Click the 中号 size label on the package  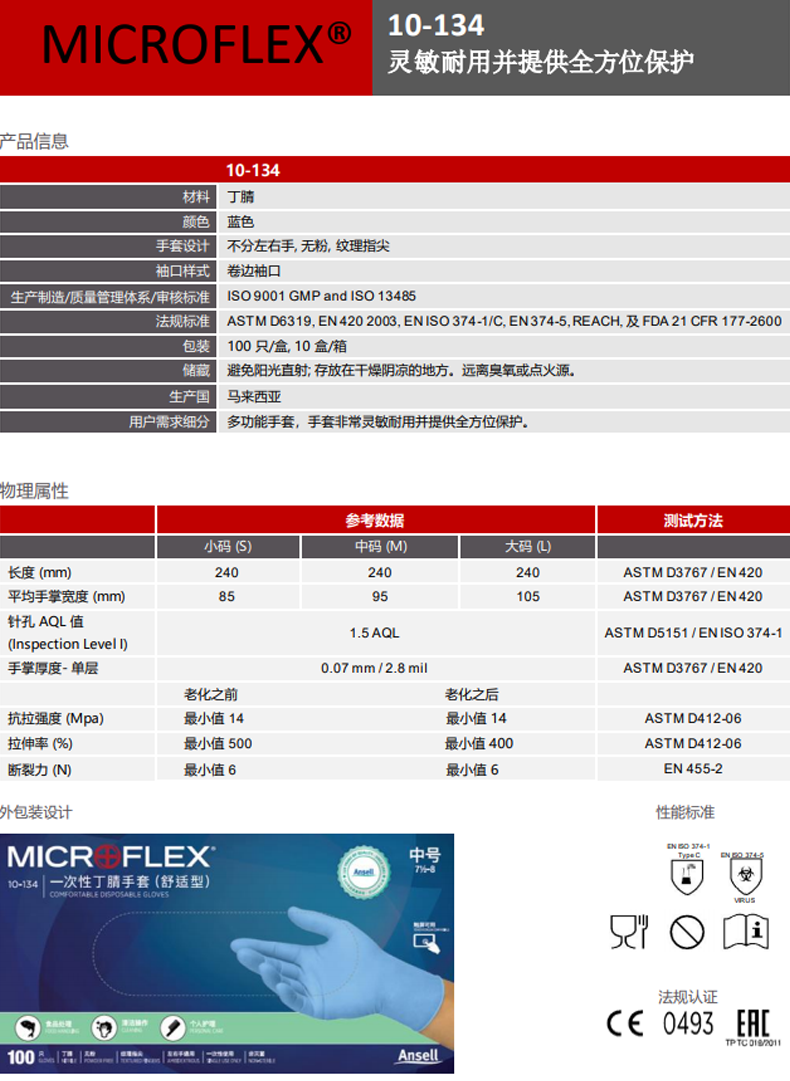click(425, 856)
